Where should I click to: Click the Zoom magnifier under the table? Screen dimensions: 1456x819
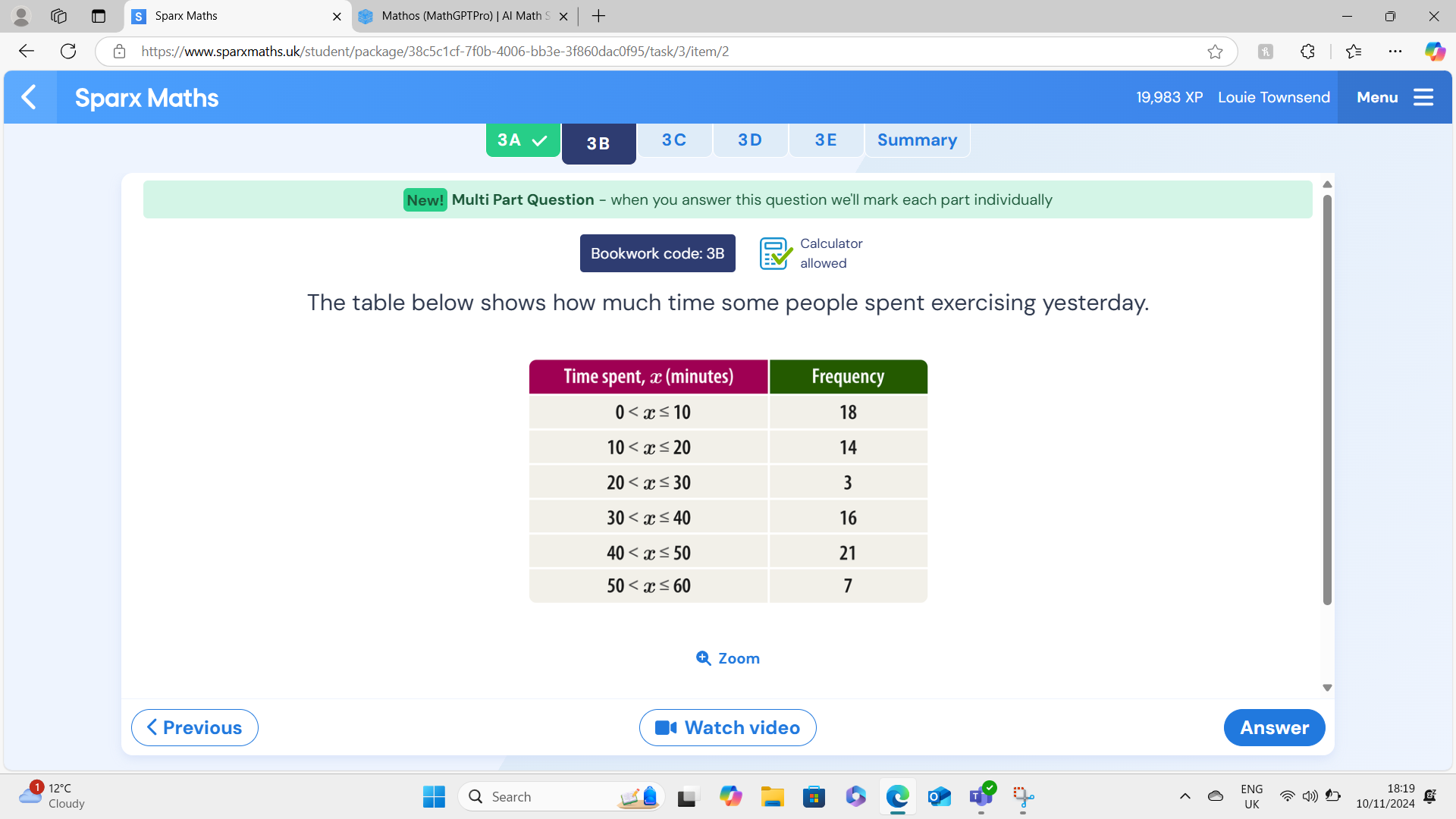(703, 658)
